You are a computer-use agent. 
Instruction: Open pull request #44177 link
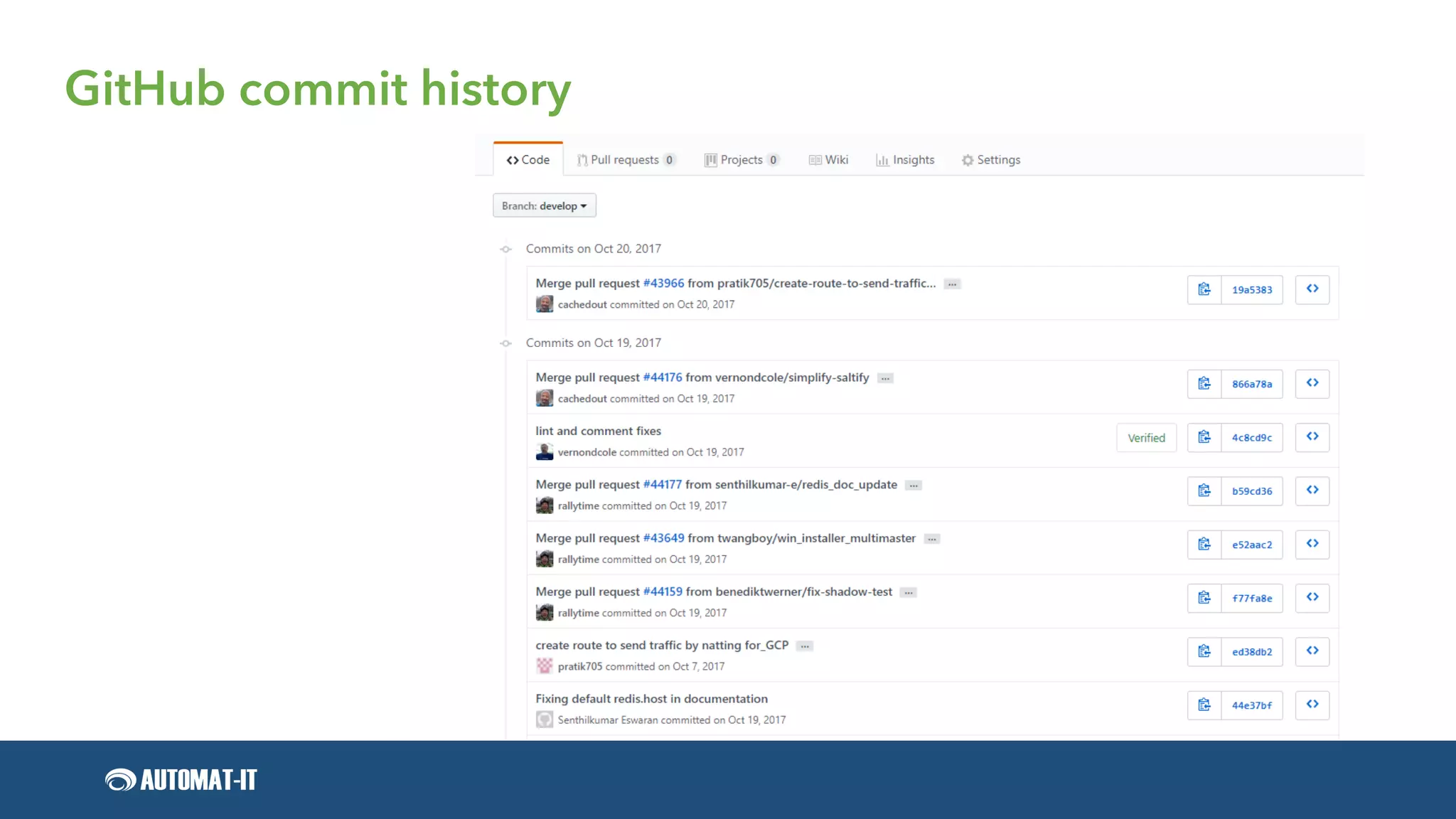(x=662, y=485)
